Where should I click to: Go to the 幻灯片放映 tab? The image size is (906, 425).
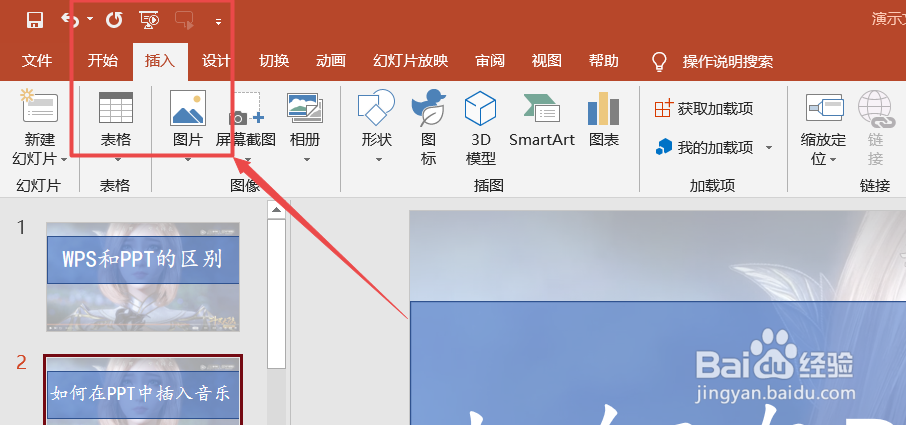point(410,61)
